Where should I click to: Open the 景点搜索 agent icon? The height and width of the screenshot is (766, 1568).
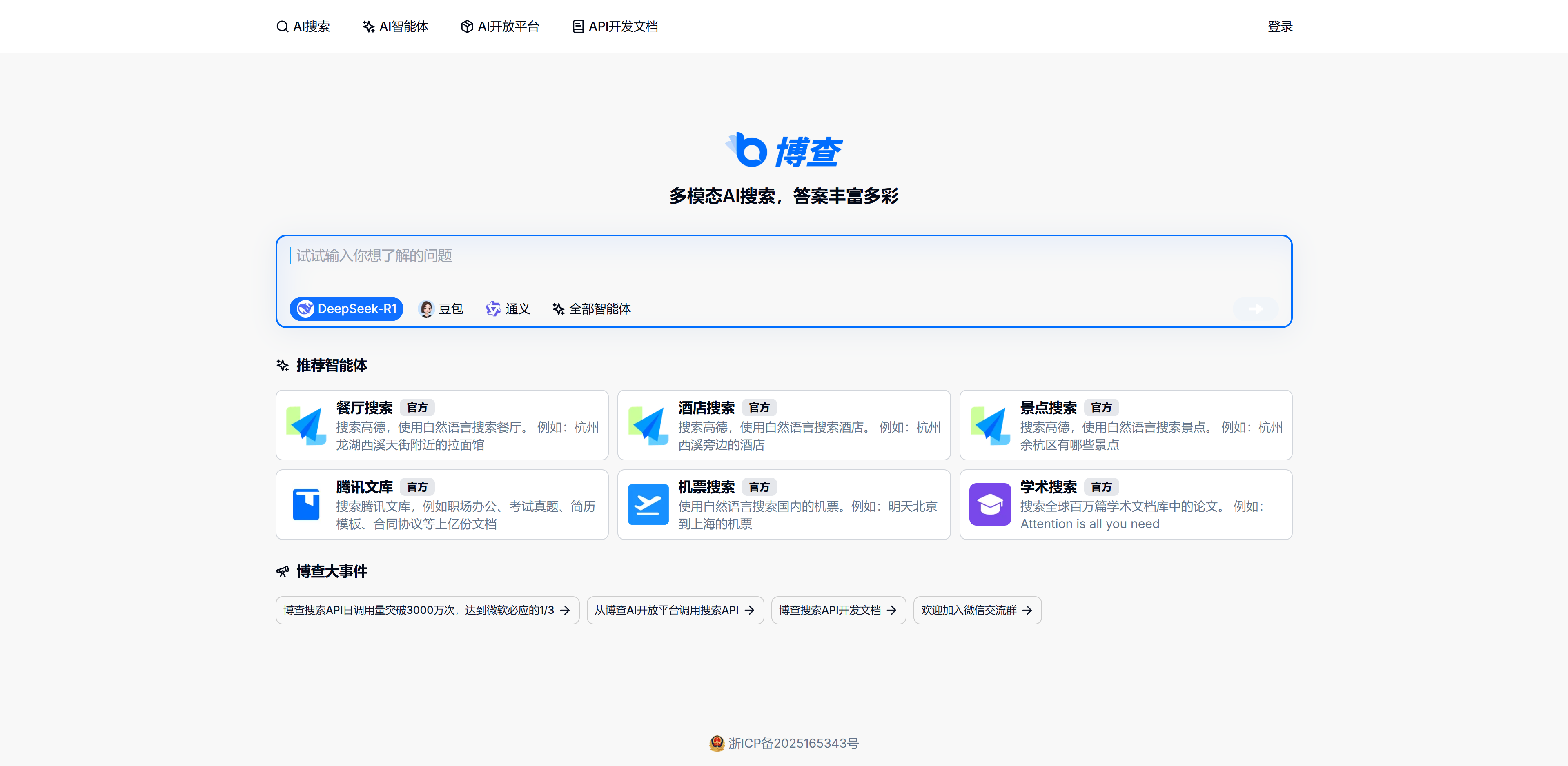point(990,425)
